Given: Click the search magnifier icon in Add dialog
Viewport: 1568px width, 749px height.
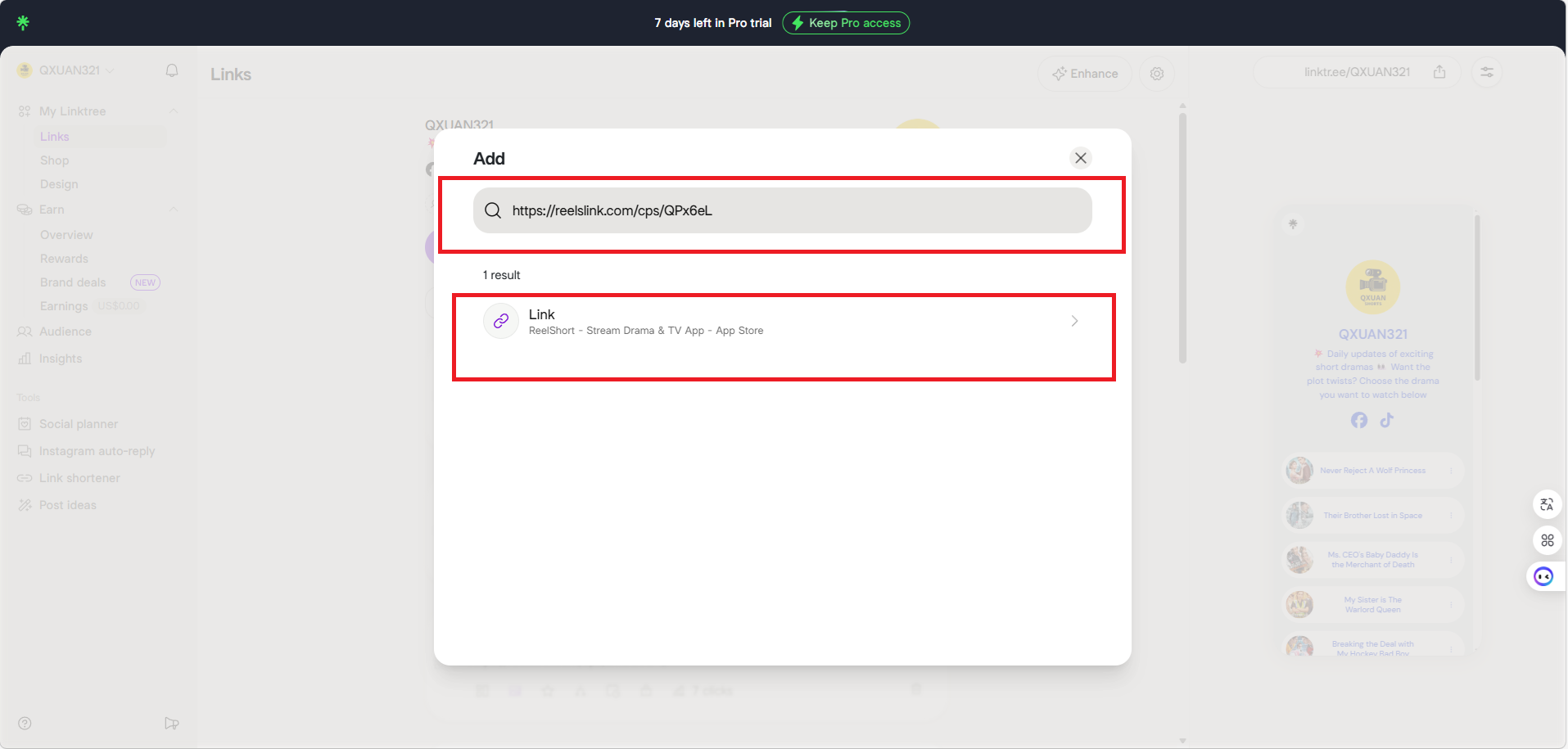Looking at the screenshot, I should pos(493,210).
